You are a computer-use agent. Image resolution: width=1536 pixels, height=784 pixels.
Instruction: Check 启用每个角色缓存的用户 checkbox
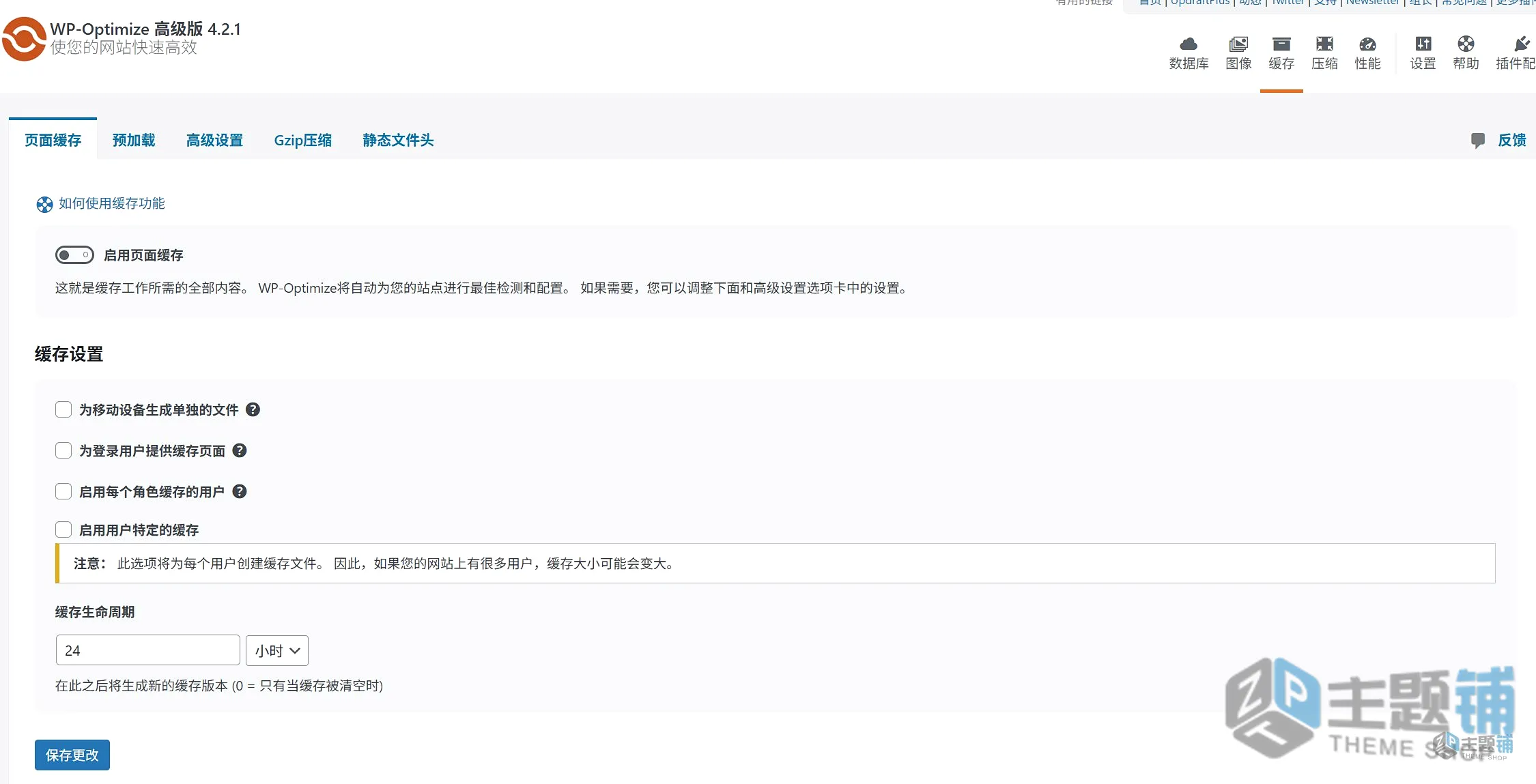tap(63, 491)
